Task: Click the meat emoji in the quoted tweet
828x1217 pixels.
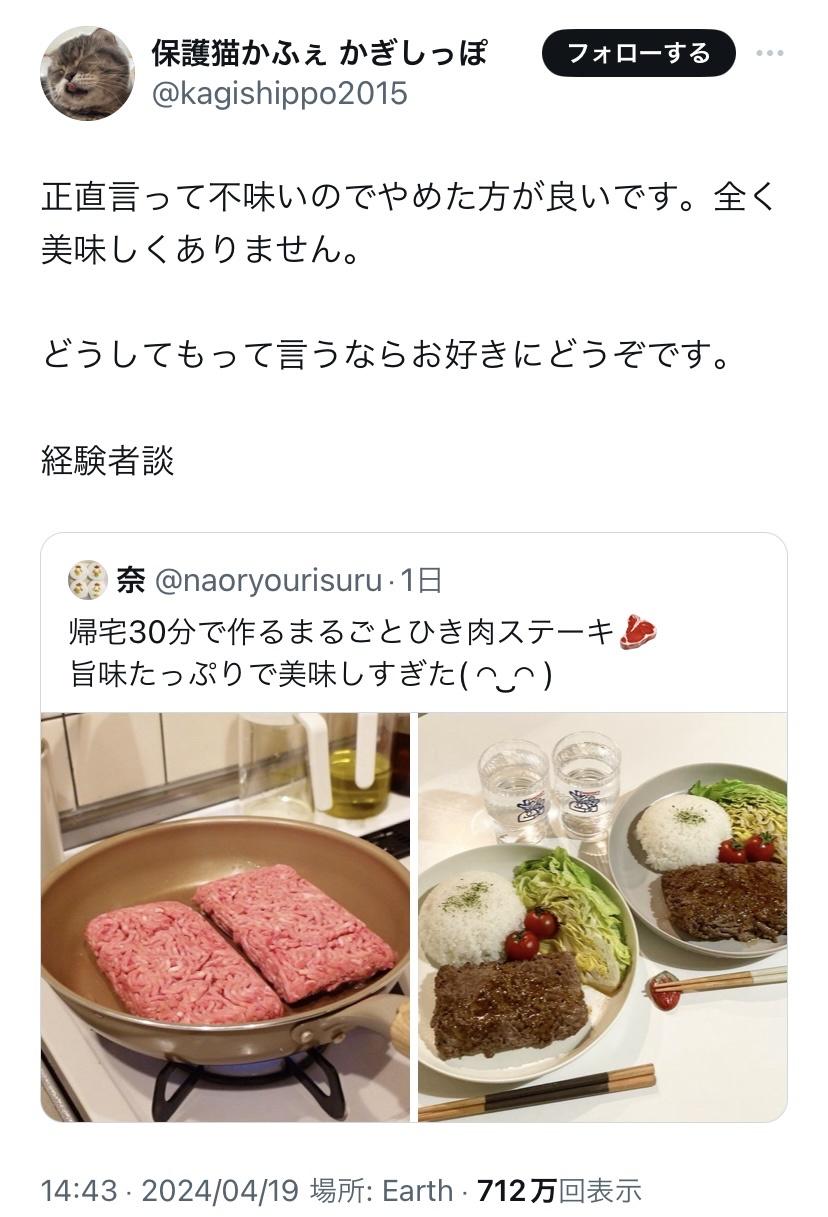Action: pos(637,632)
